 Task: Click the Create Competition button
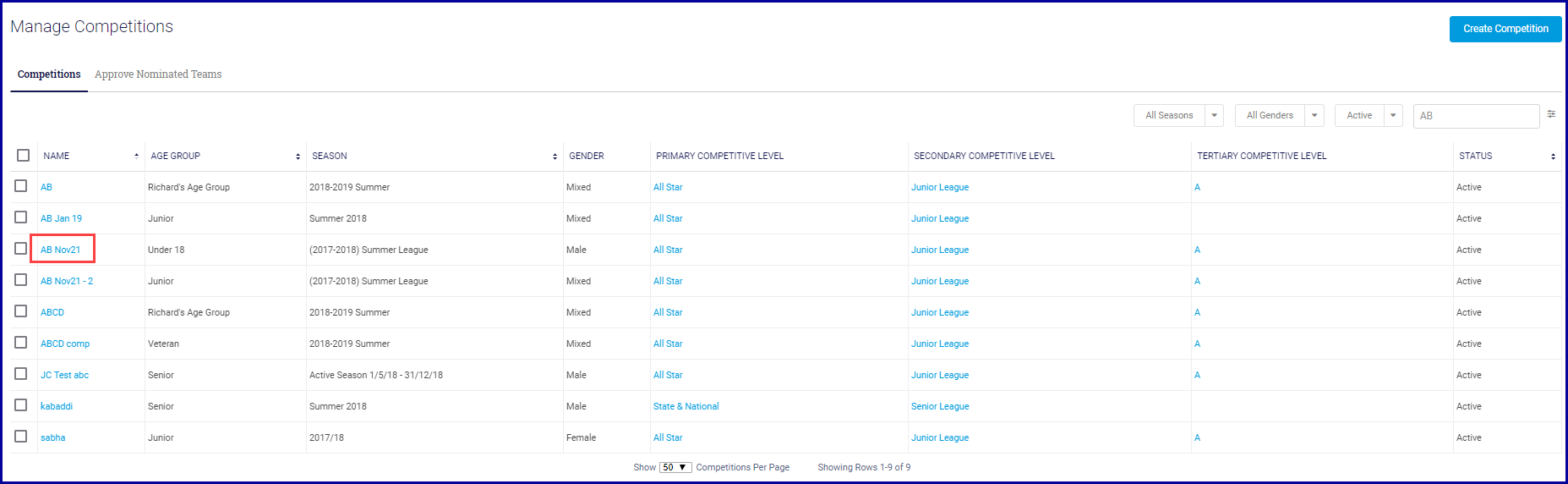point(1505,29)
